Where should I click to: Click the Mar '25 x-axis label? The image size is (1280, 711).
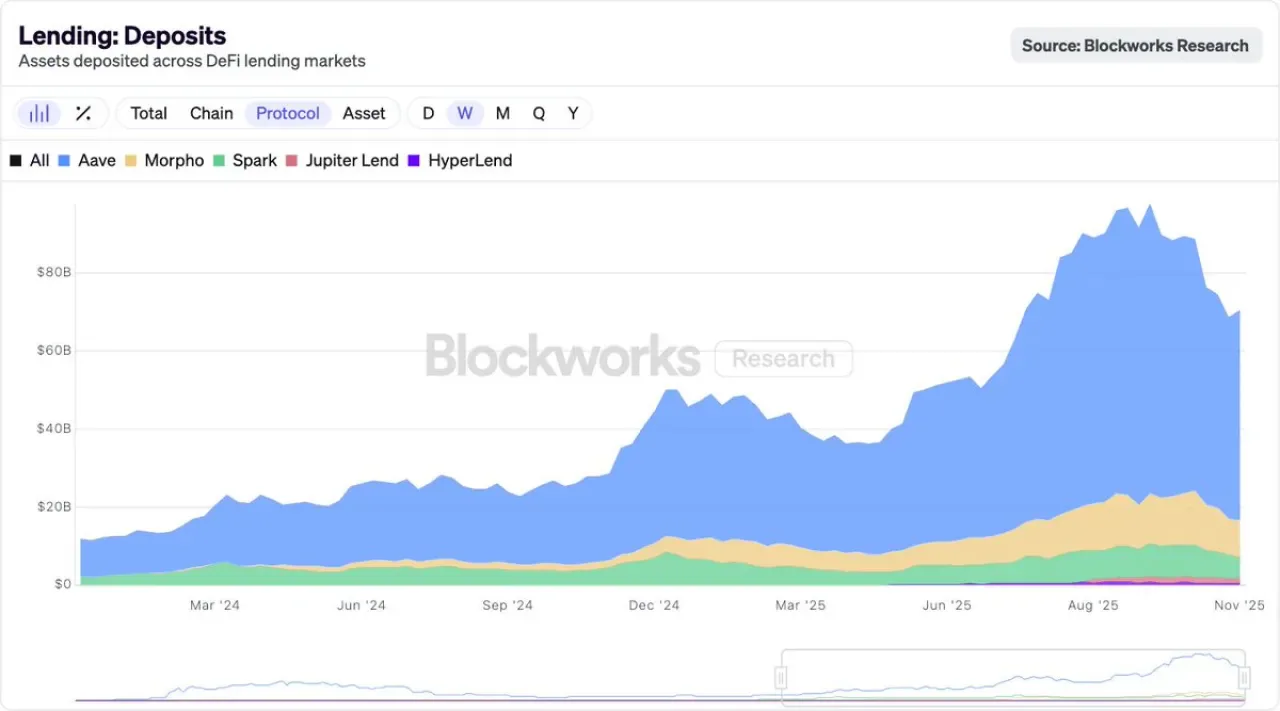801,605
